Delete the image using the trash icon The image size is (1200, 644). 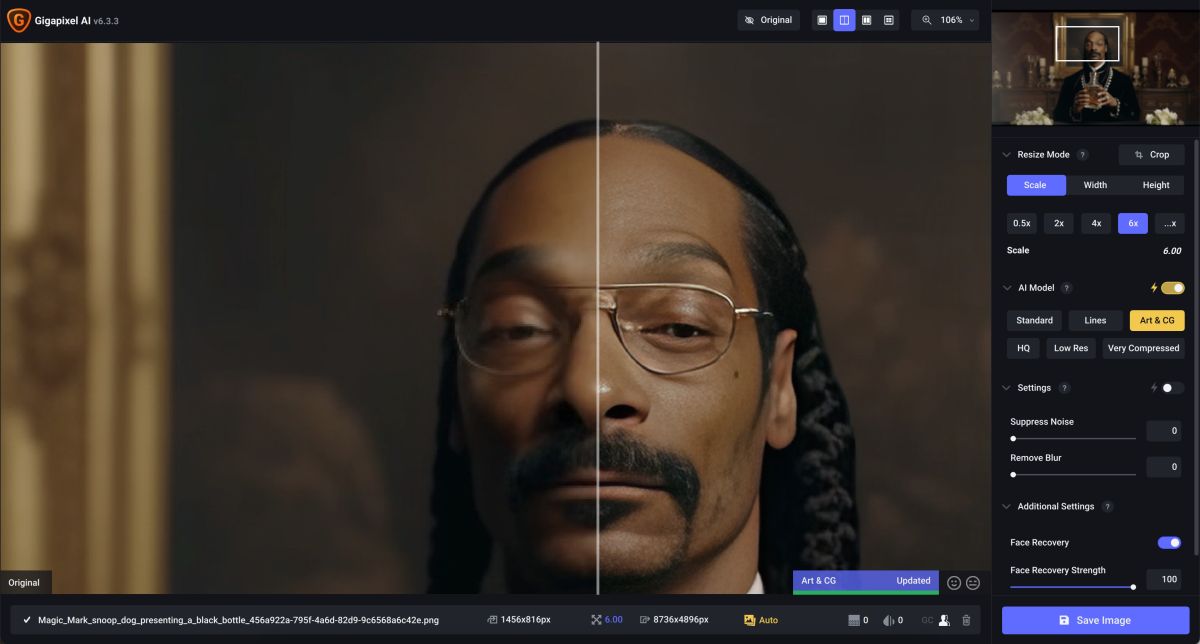click(x=966, y=620)
